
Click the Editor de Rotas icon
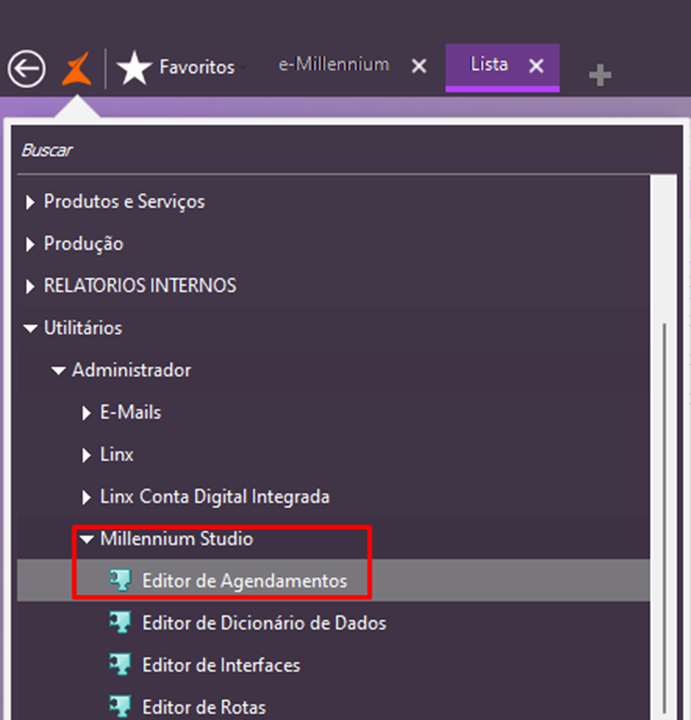[121, 707]
